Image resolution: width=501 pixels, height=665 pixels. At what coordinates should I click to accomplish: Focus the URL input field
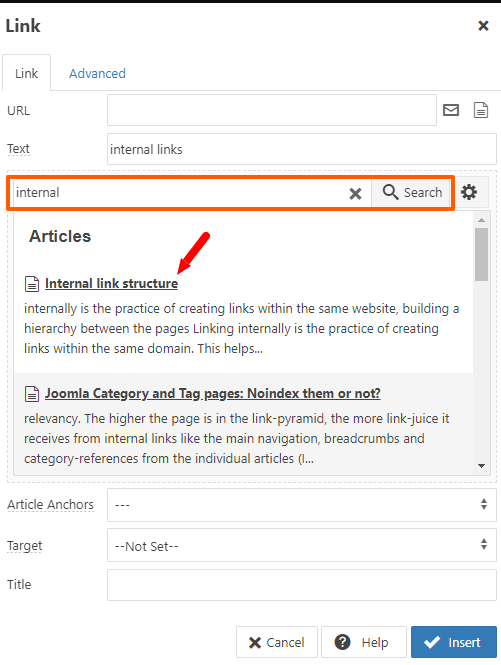click(x=271, y=110)
